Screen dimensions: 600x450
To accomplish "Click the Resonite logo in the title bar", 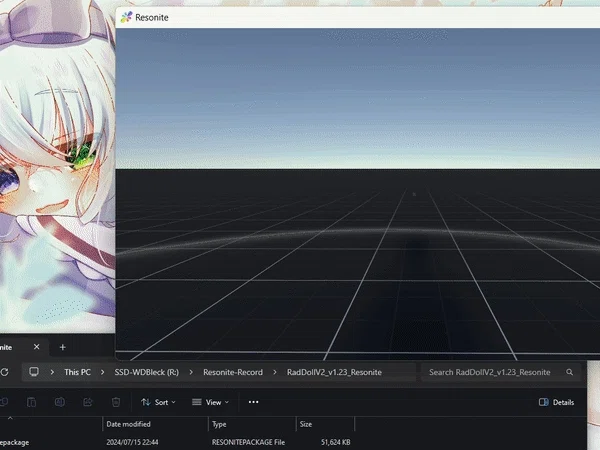I will [x=126, y=17].
